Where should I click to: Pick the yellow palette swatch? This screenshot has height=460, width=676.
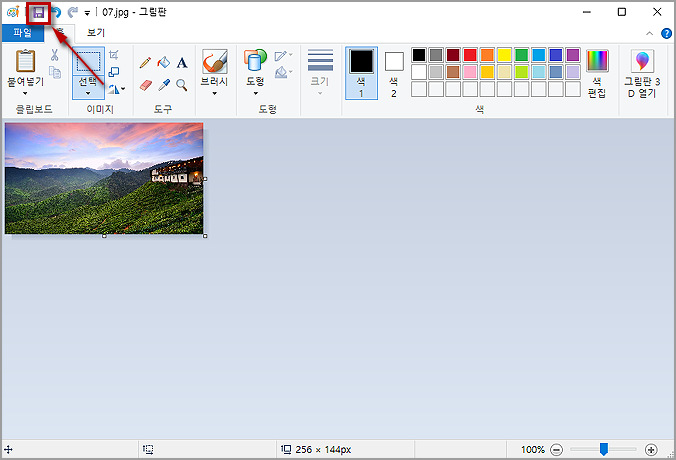[x=504, y=55]
